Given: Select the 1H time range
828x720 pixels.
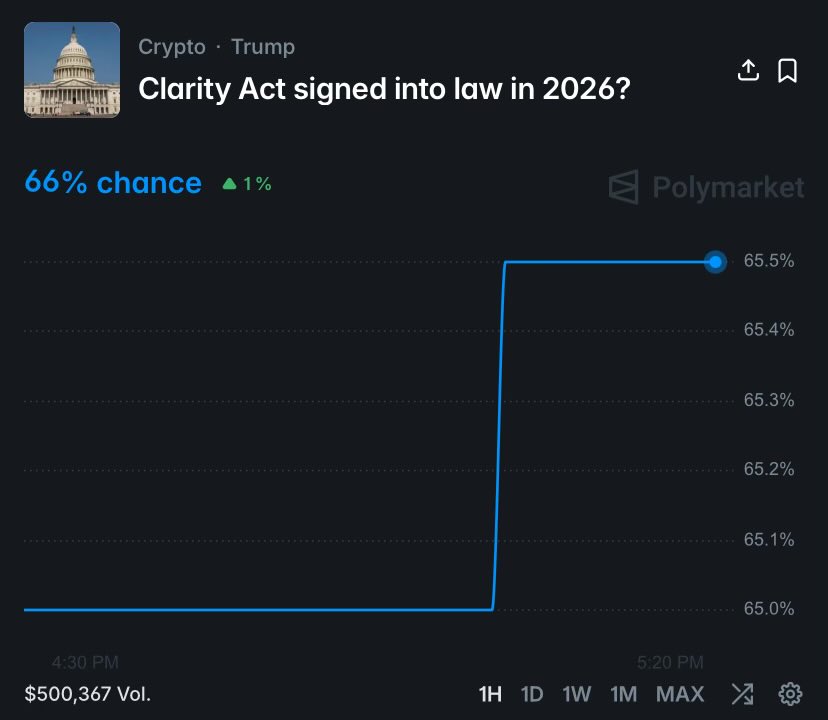Looking at the screenshot, I should [x=490, y=693].
